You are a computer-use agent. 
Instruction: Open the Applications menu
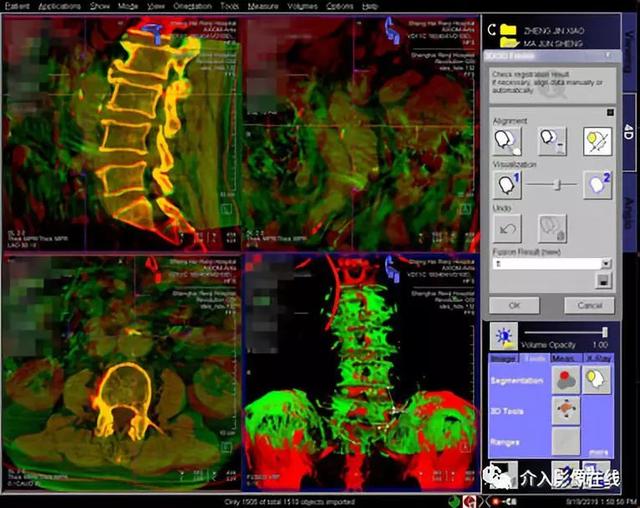click(60, 6)
